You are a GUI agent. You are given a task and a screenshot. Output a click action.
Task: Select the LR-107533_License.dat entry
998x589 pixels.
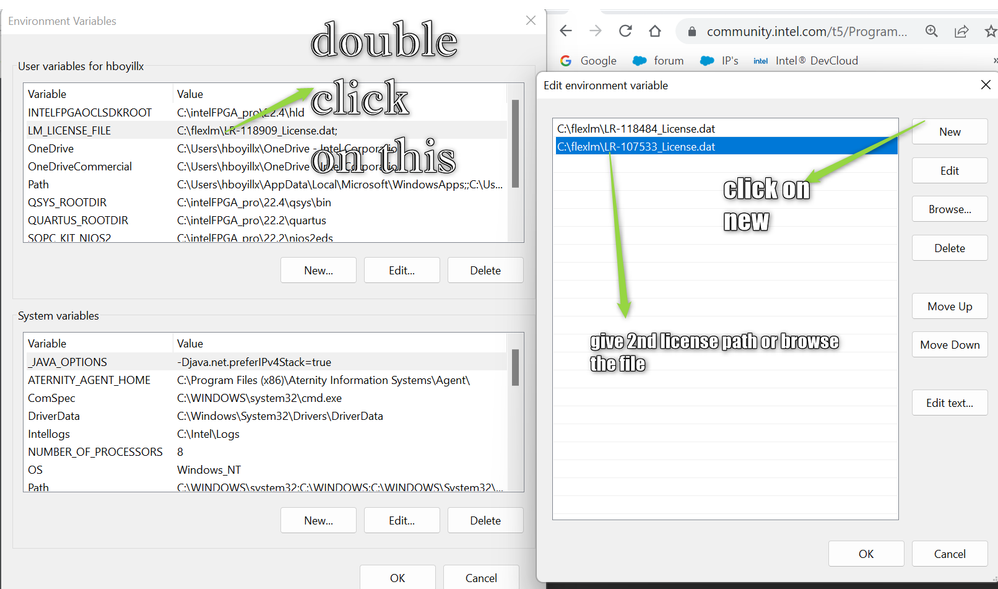(x=726, y=146)
